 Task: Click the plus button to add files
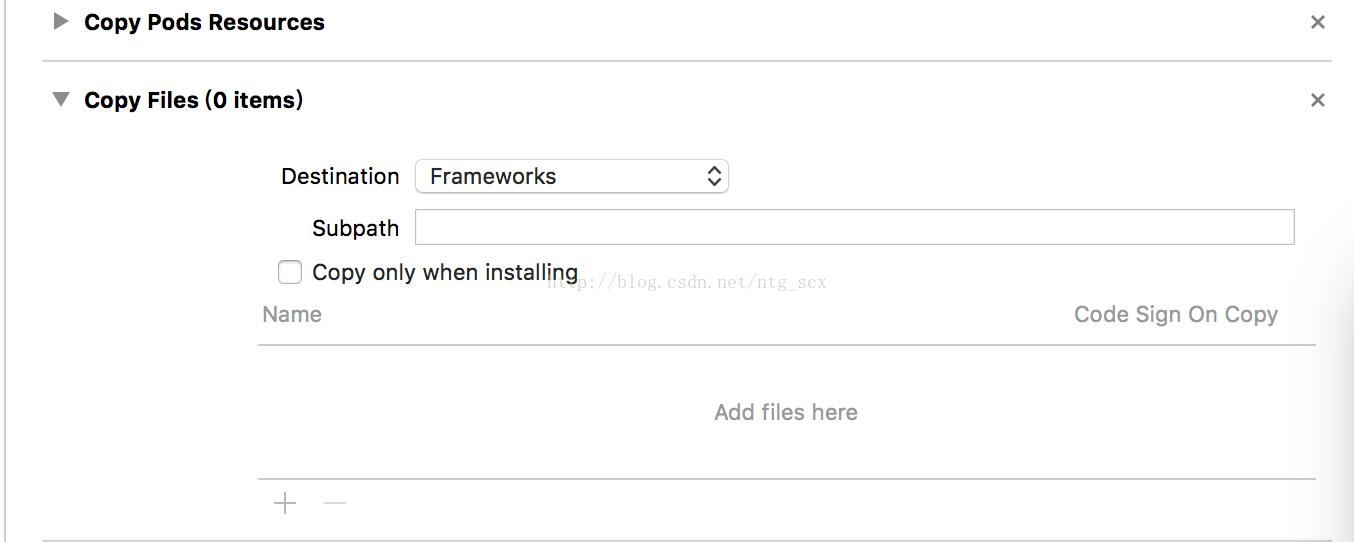tap(285, 503)
